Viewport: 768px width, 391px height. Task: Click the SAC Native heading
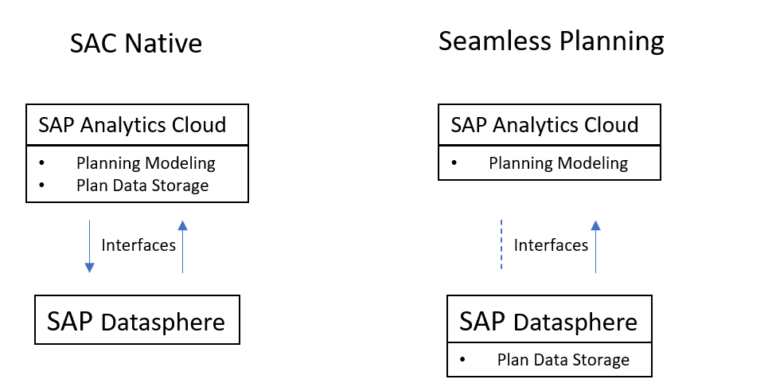tap(136, 43)
